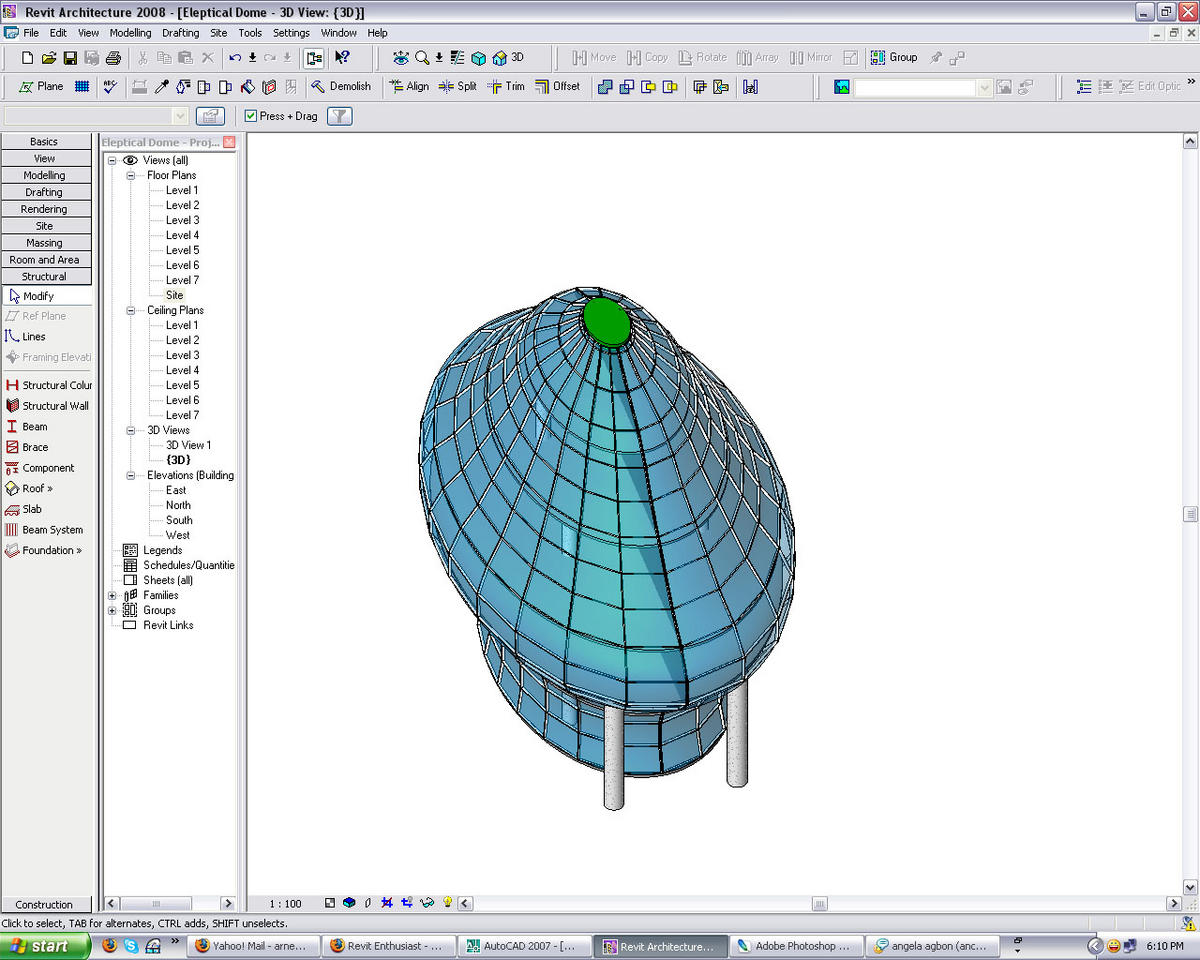Click the Structural Column button
This screenshot has height=960, width=1200.
pyautogui.click(x=48, y=384)
